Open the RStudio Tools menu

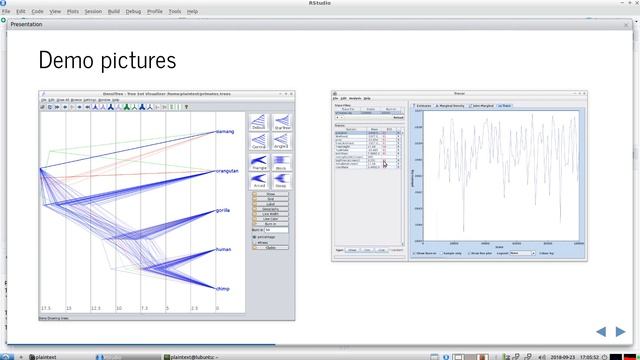pos(175,11)
